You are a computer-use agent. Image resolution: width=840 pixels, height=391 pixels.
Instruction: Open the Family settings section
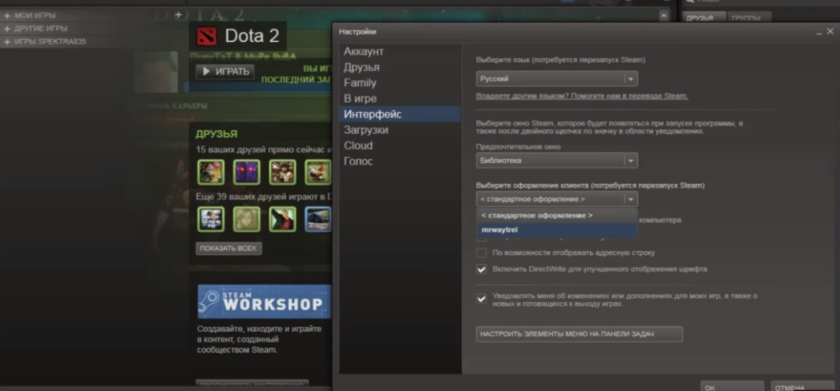tap(400, 83)
